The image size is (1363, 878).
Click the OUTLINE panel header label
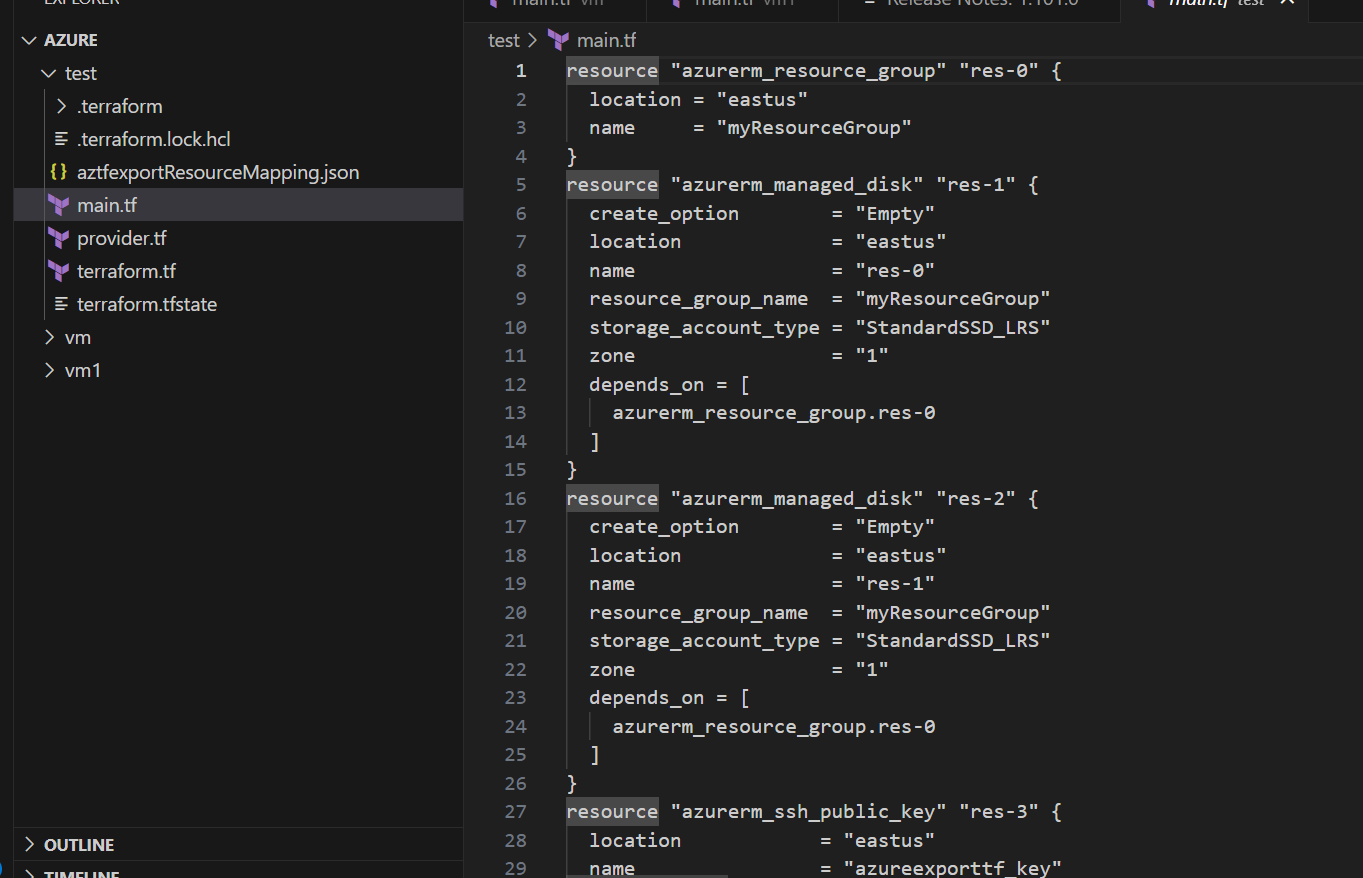[79, 845]
